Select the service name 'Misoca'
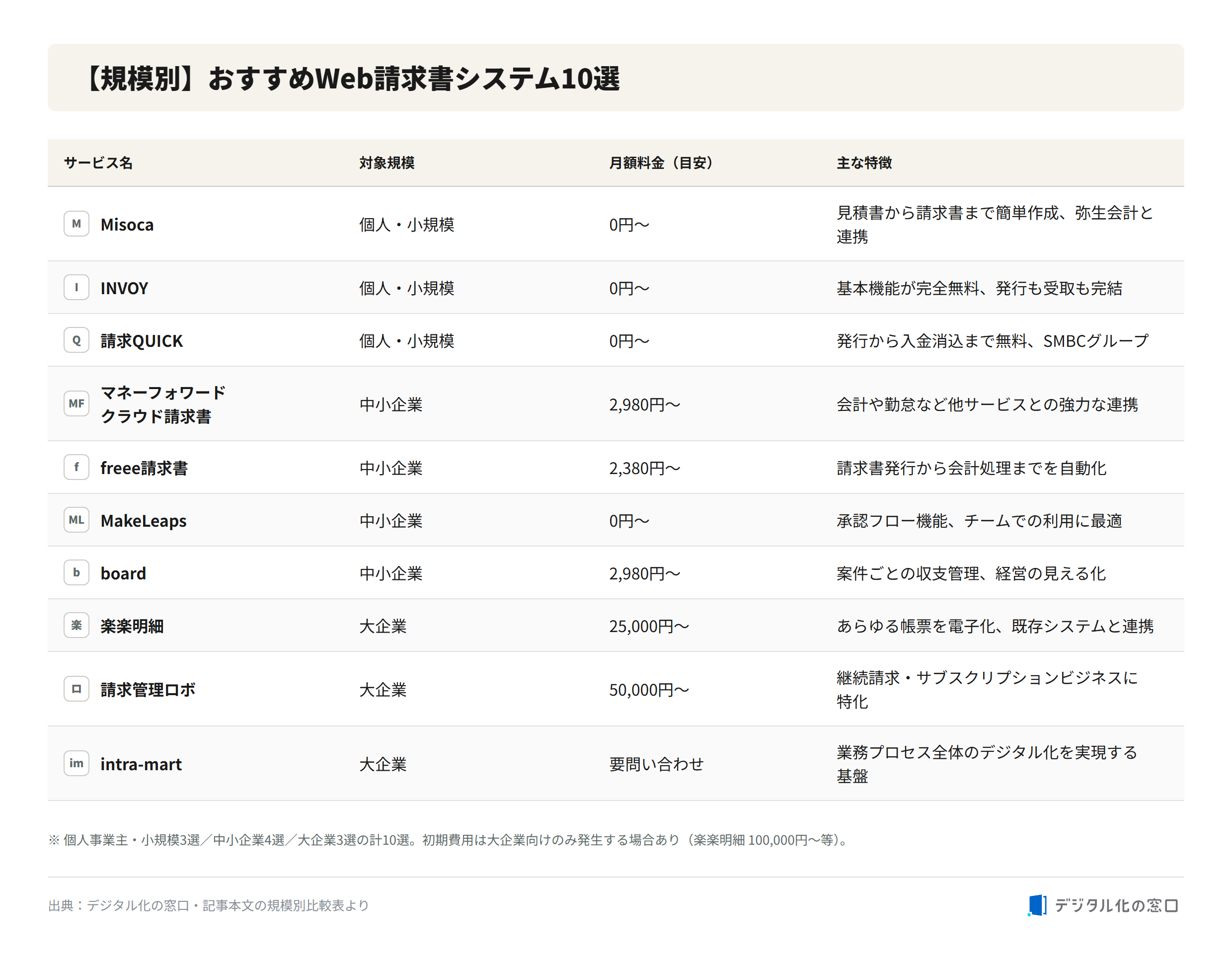 click(x=127, y=225)
